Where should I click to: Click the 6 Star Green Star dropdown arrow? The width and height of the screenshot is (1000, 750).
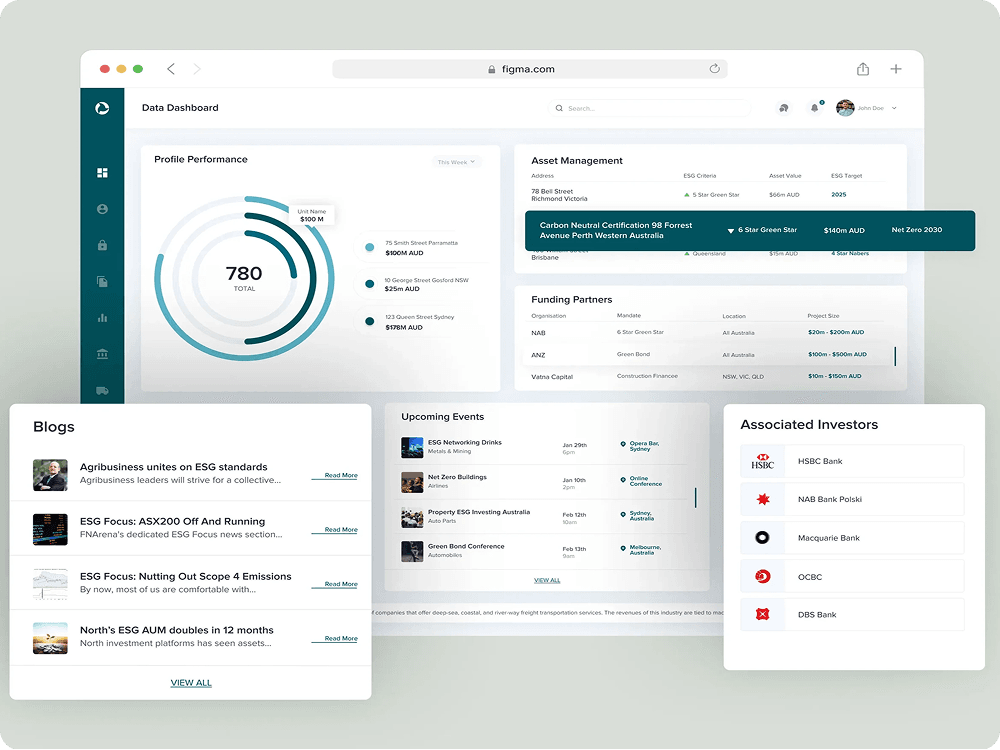click(x=731, y=231)
